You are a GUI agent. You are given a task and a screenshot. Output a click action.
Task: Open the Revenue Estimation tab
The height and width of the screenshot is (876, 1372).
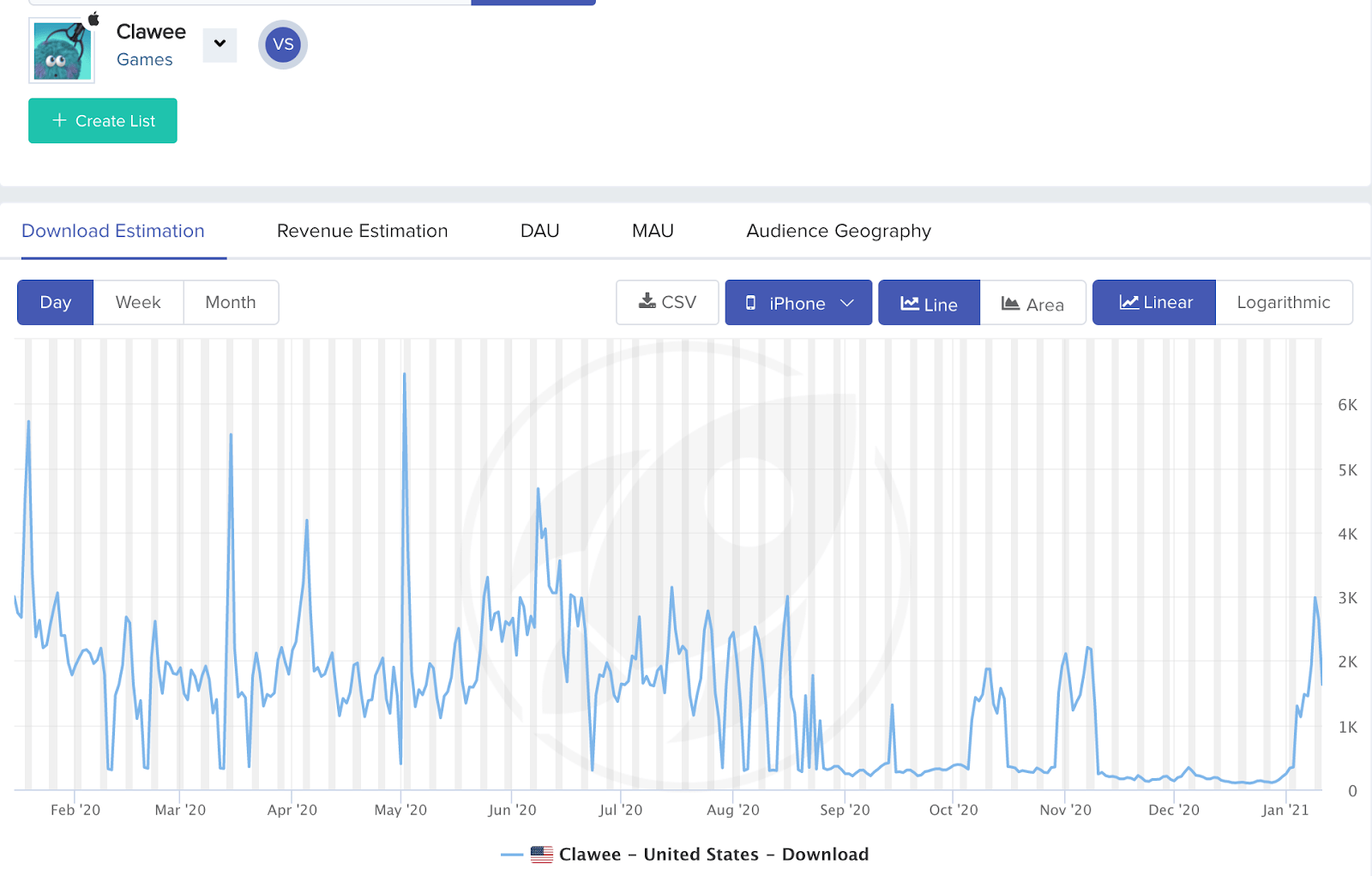362,231
